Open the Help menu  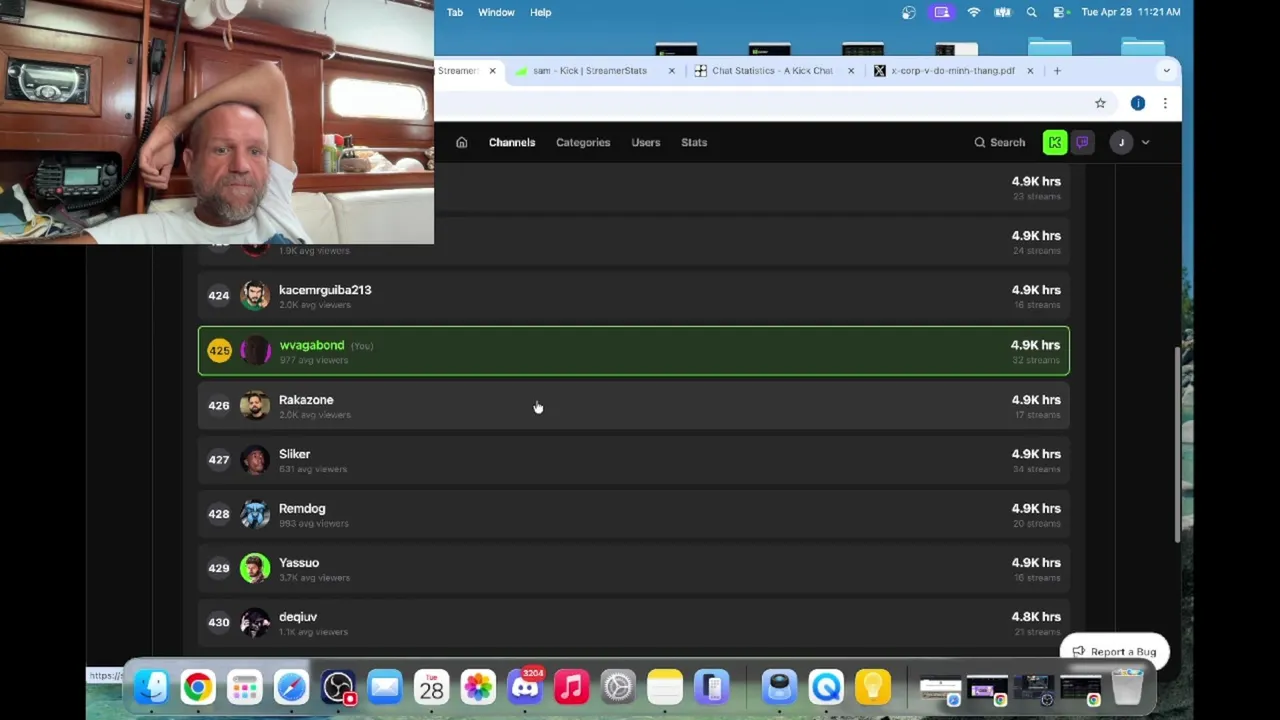pos(541,12)
